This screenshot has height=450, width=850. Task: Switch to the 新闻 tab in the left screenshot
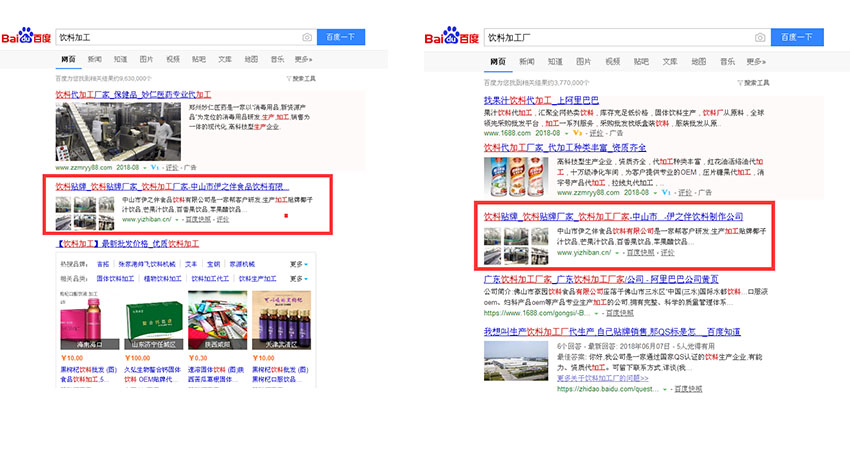pos(94,59)
